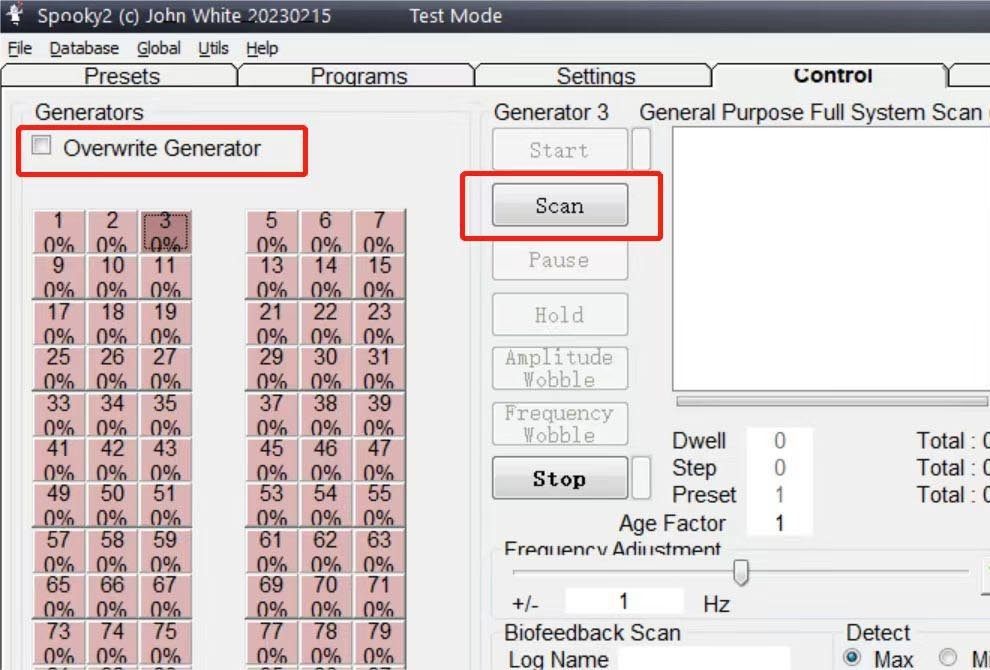
Task: Select generator 1 button
Action: point(58,232)
